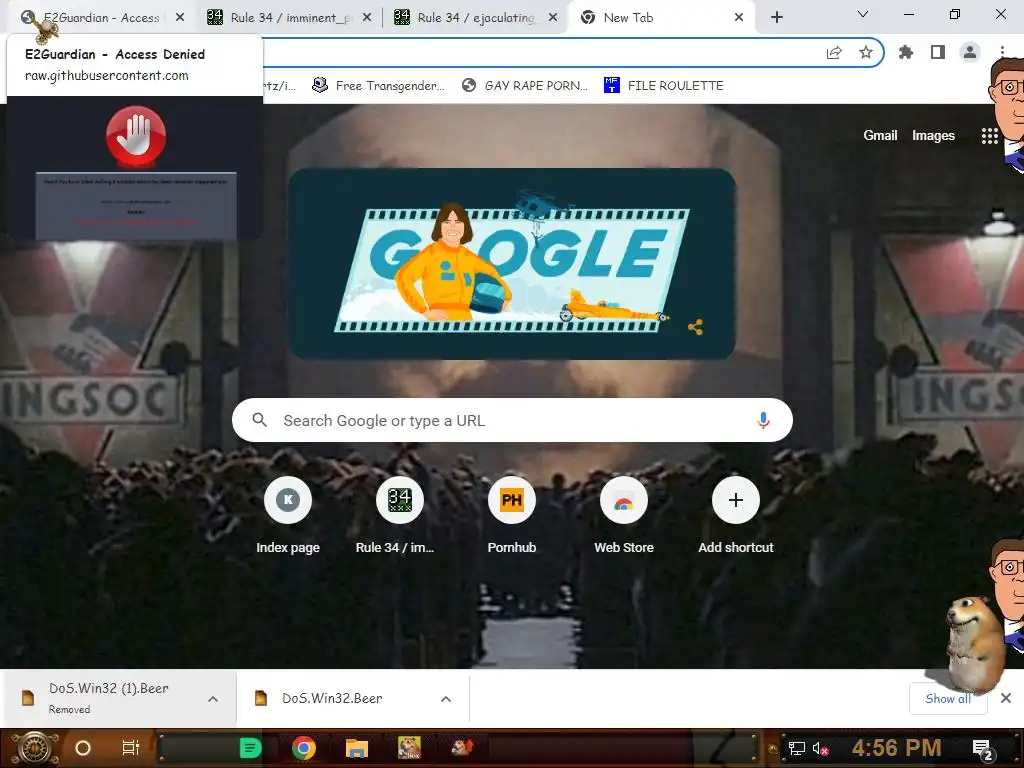The height and width of the screenshot is (768, 1024).
Task: Close the E2Guardian tab
Action: pyautogui.click(x=180, y=18)
